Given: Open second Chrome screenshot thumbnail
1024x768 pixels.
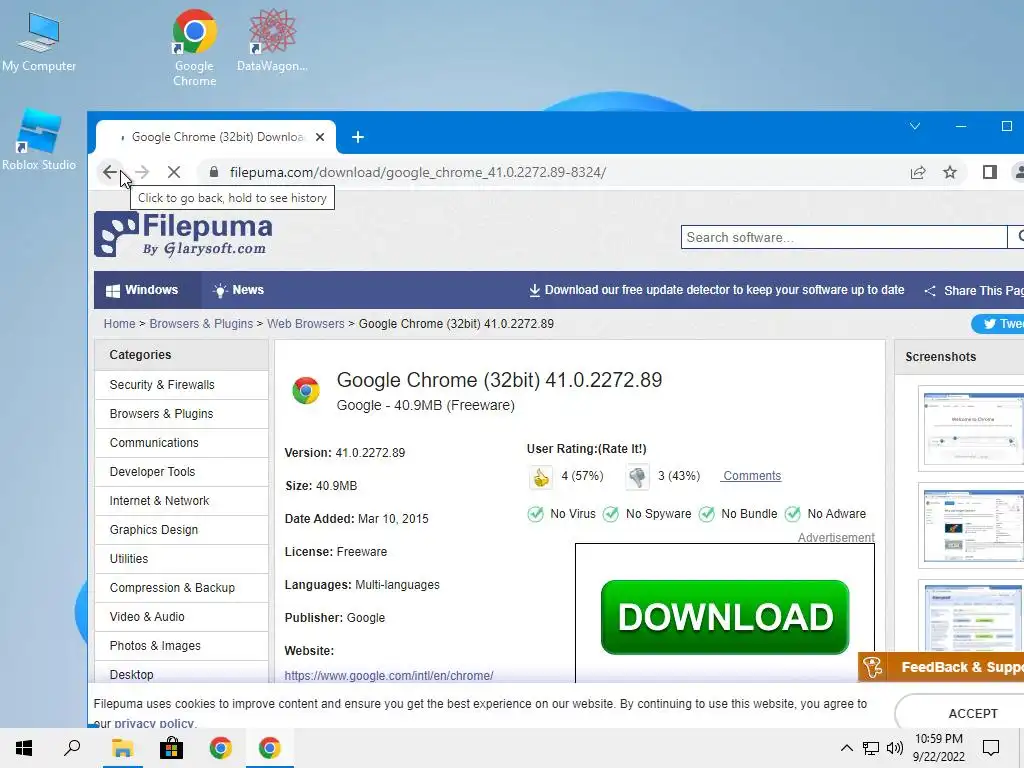Looking at the screenshot, I should point(971,525).
